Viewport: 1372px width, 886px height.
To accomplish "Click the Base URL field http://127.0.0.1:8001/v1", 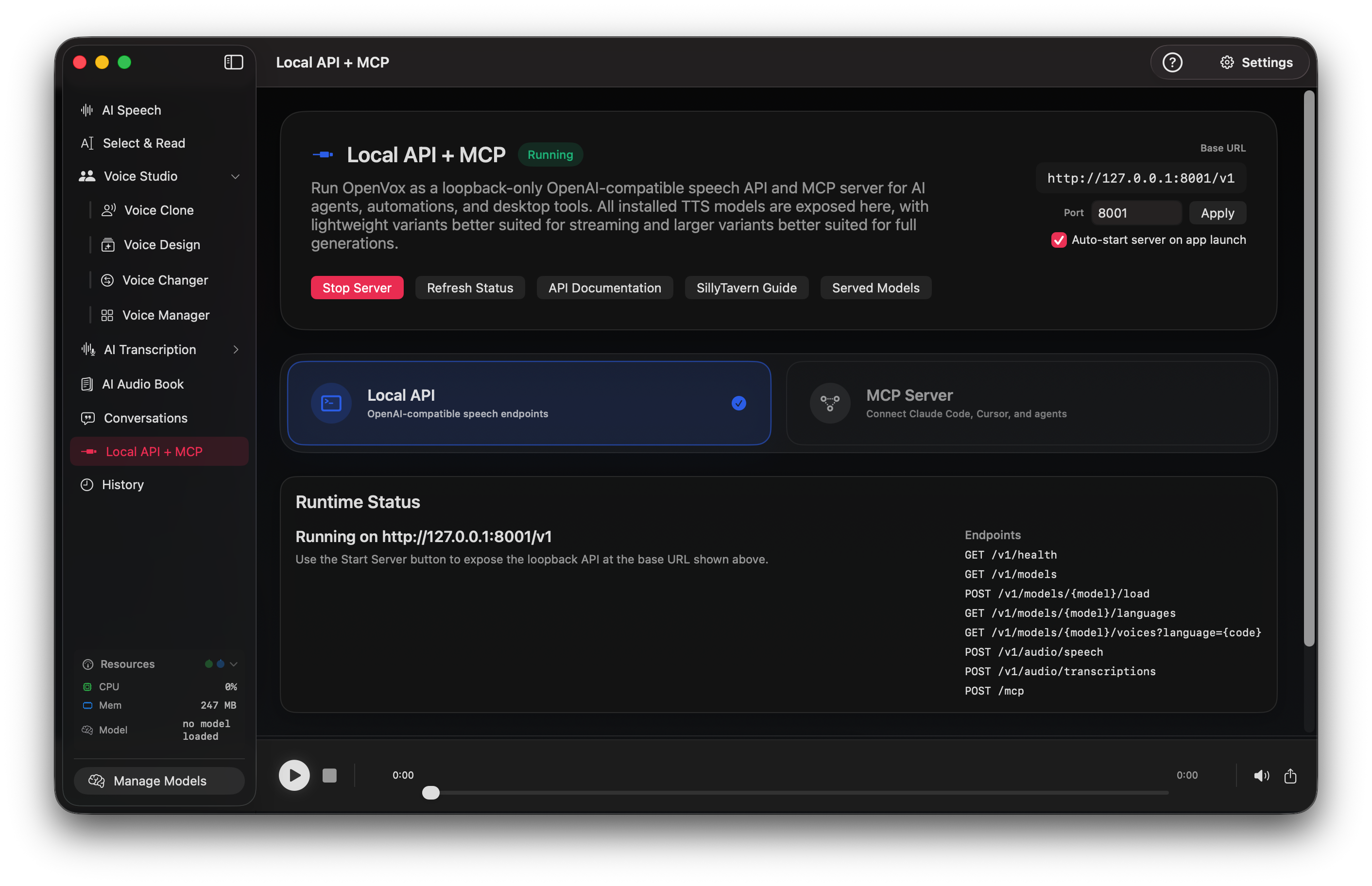I will coord(1140,178).
